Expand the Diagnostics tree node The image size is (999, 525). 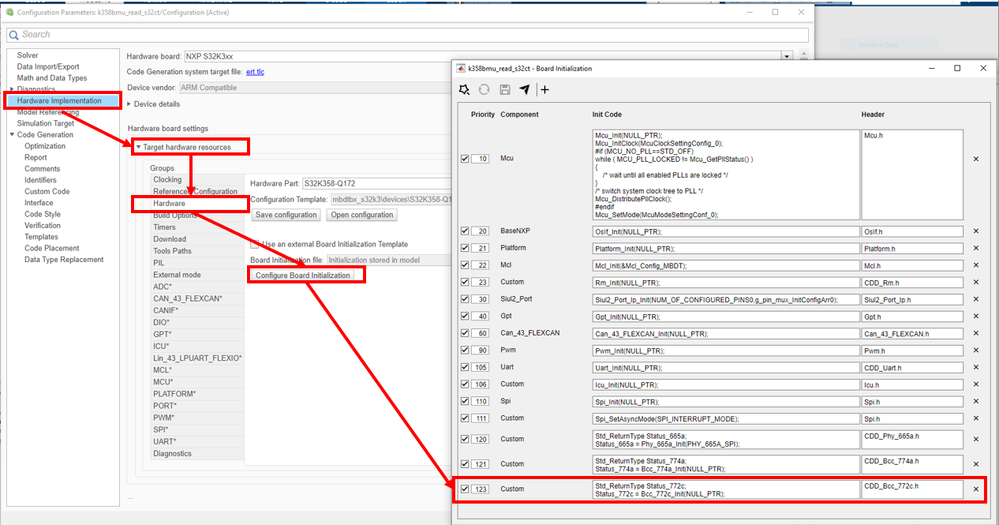(12, 89)
